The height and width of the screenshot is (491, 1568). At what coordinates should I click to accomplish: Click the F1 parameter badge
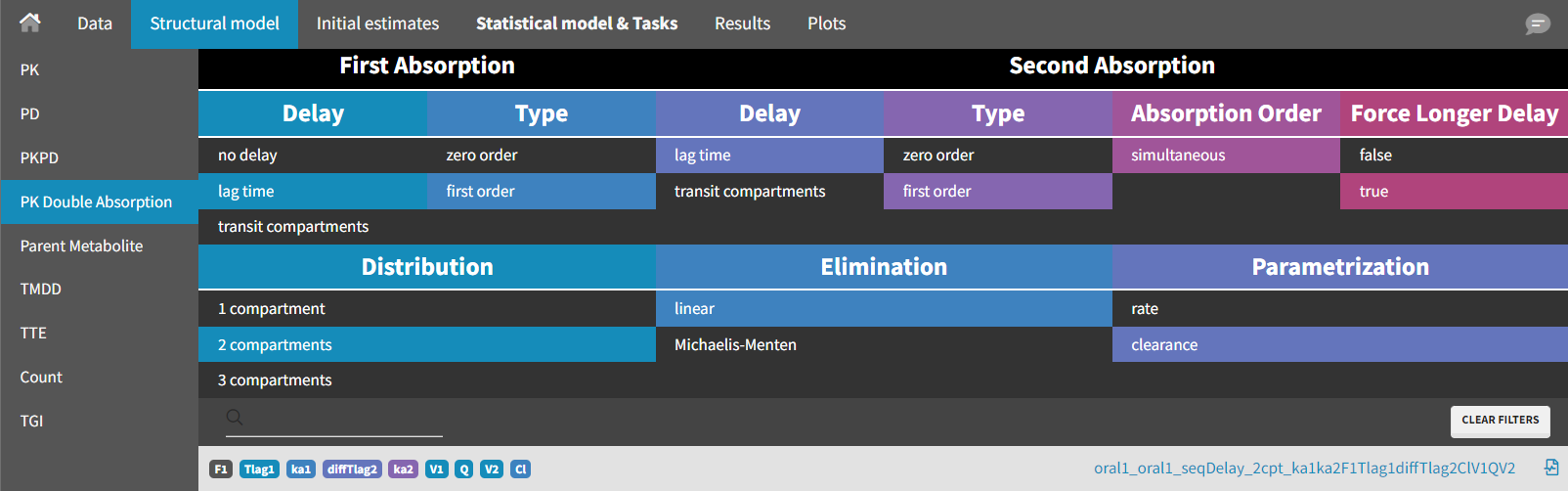point(221,469)
